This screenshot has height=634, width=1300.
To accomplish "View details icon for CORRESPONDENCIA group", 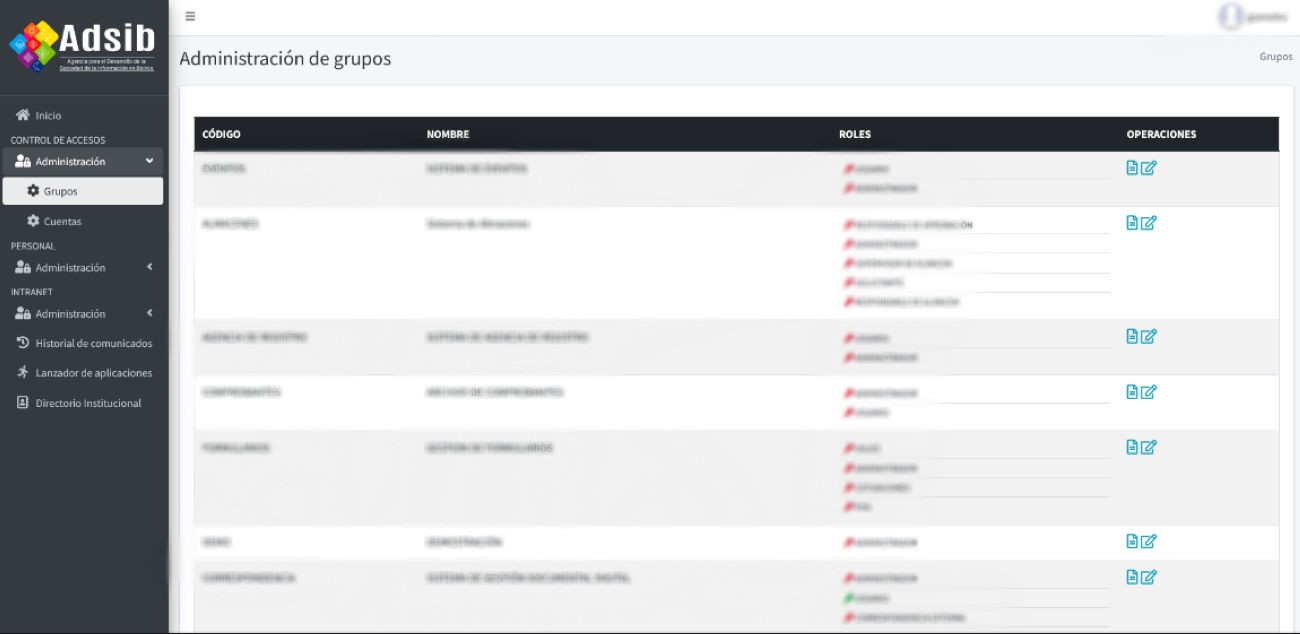I will 1132,577.
